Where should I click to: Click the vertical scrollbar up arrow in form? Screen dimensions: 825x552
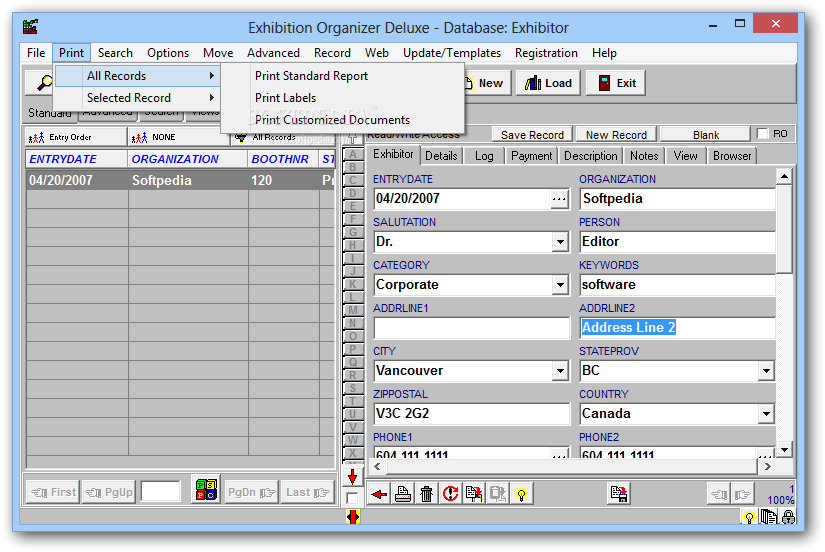click(784, 176)
